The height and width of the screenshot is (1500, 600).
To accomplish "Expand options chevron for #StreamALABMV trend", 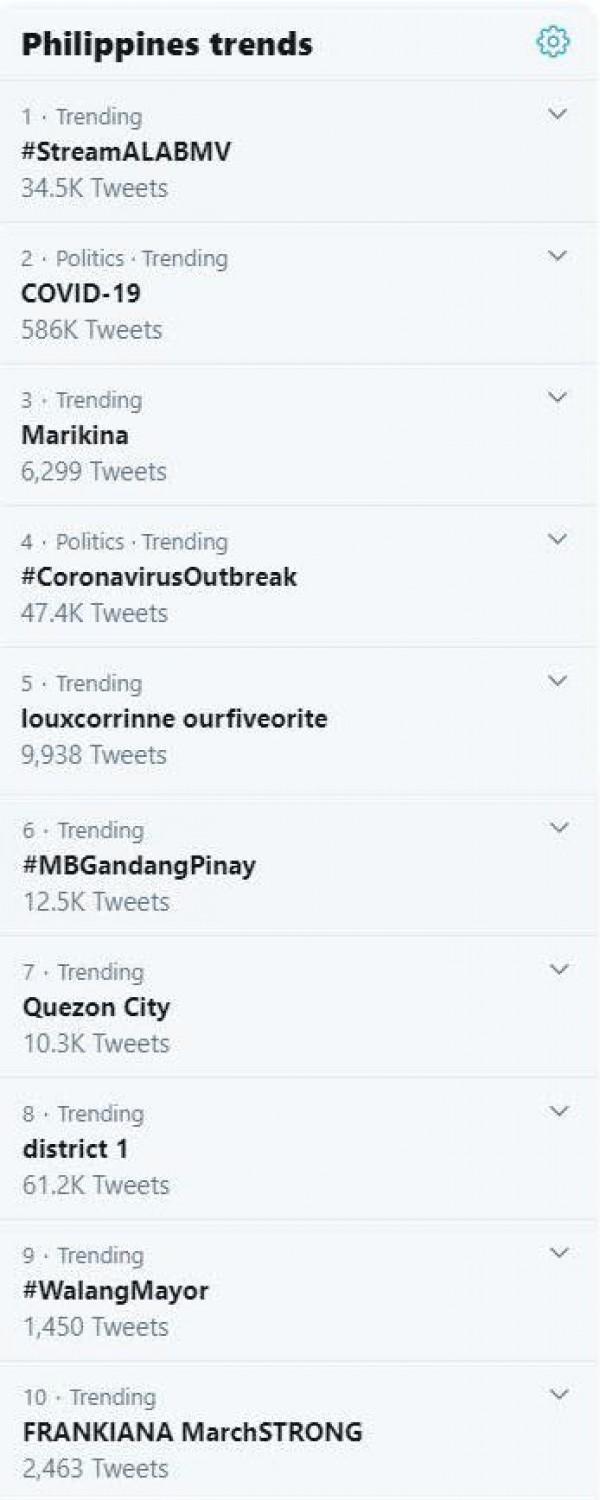I will [x=558, y=114].
